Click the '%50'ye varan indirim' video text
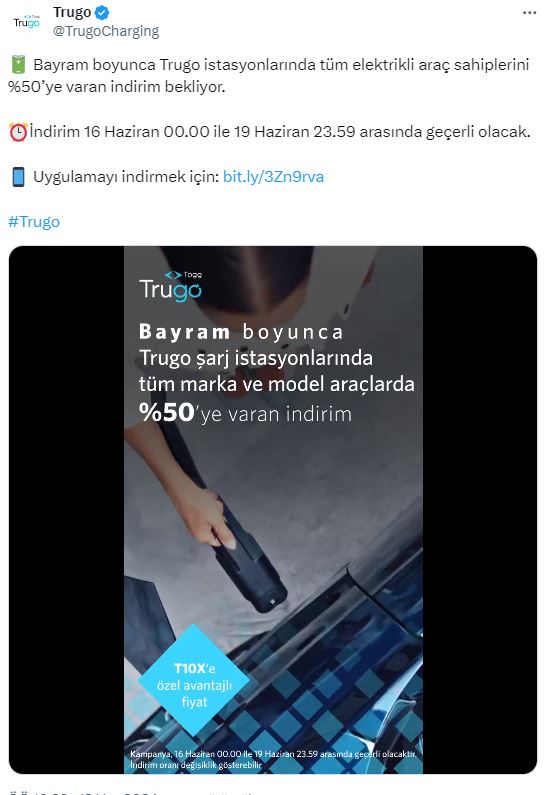The width and height of the screenshot is (552, 795). [x=245, y=413]
